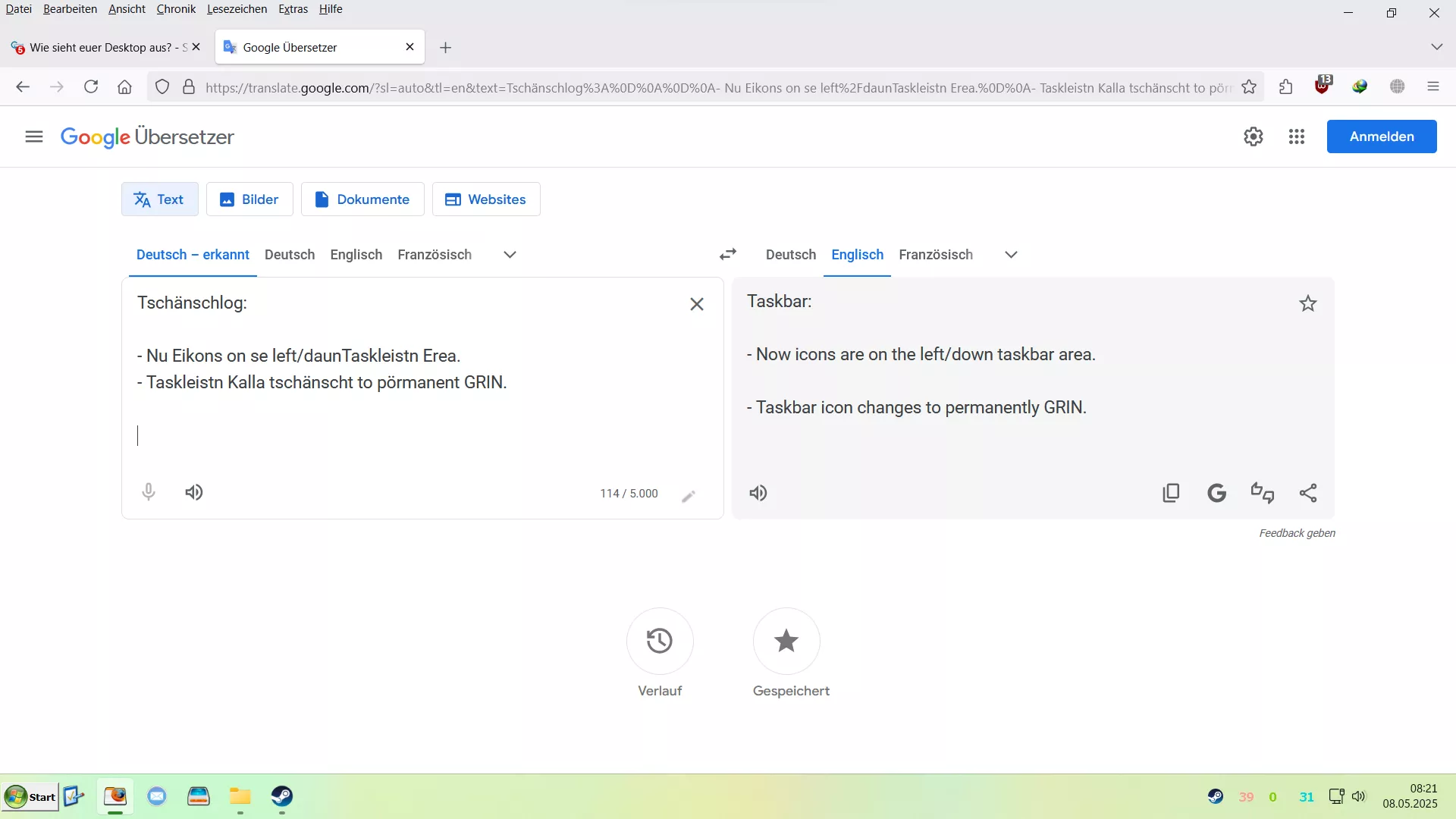Listen to the source text
1456x819 pixels.
194,492
